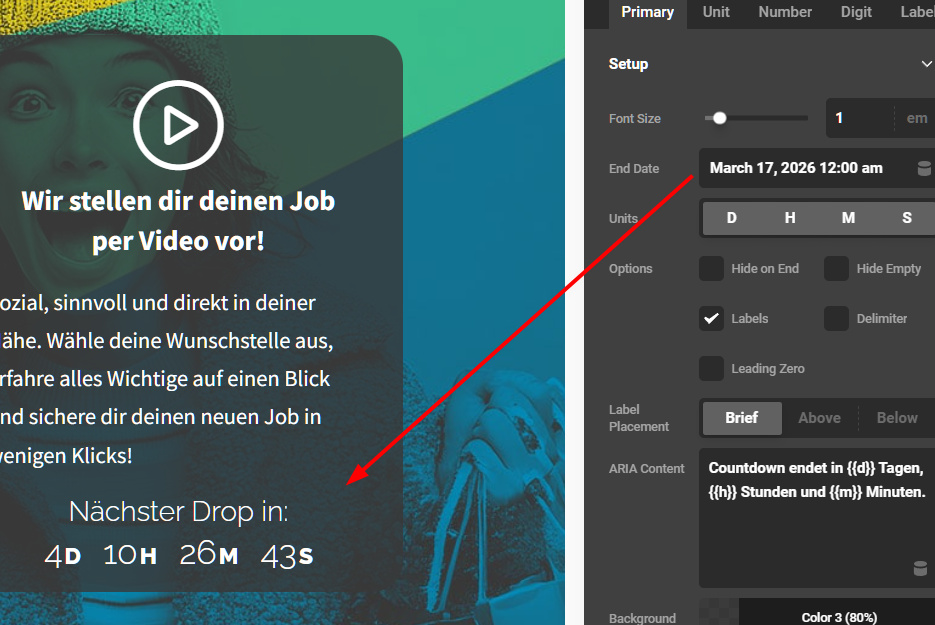
Task: Open the Number tab
Action: click(x=785, y=12)
